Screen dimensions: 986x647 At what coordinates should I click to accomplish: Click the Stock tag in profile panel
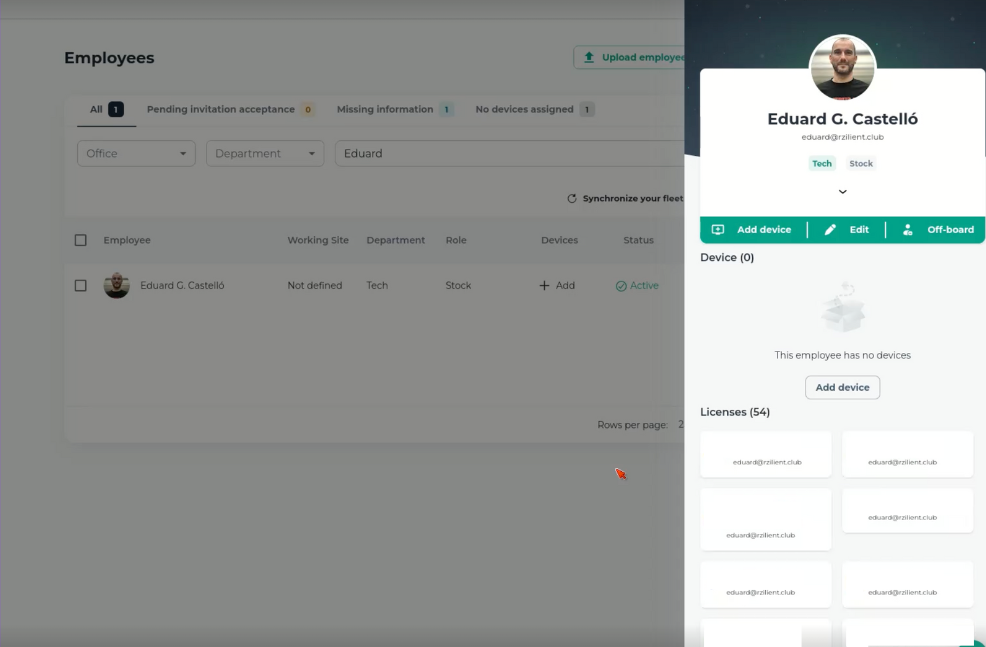pos(861,163)
